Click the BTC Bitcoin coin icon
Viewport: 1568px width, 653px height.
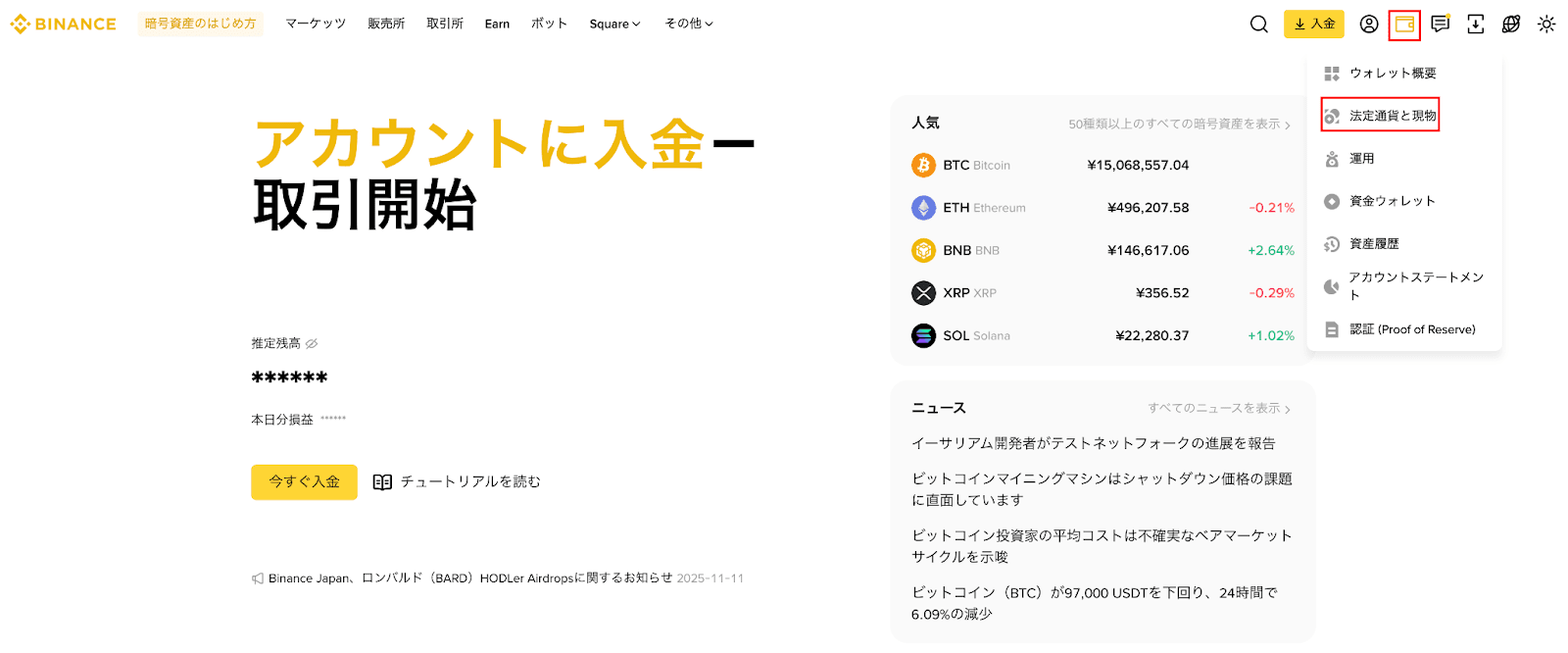tap(923, 165)
